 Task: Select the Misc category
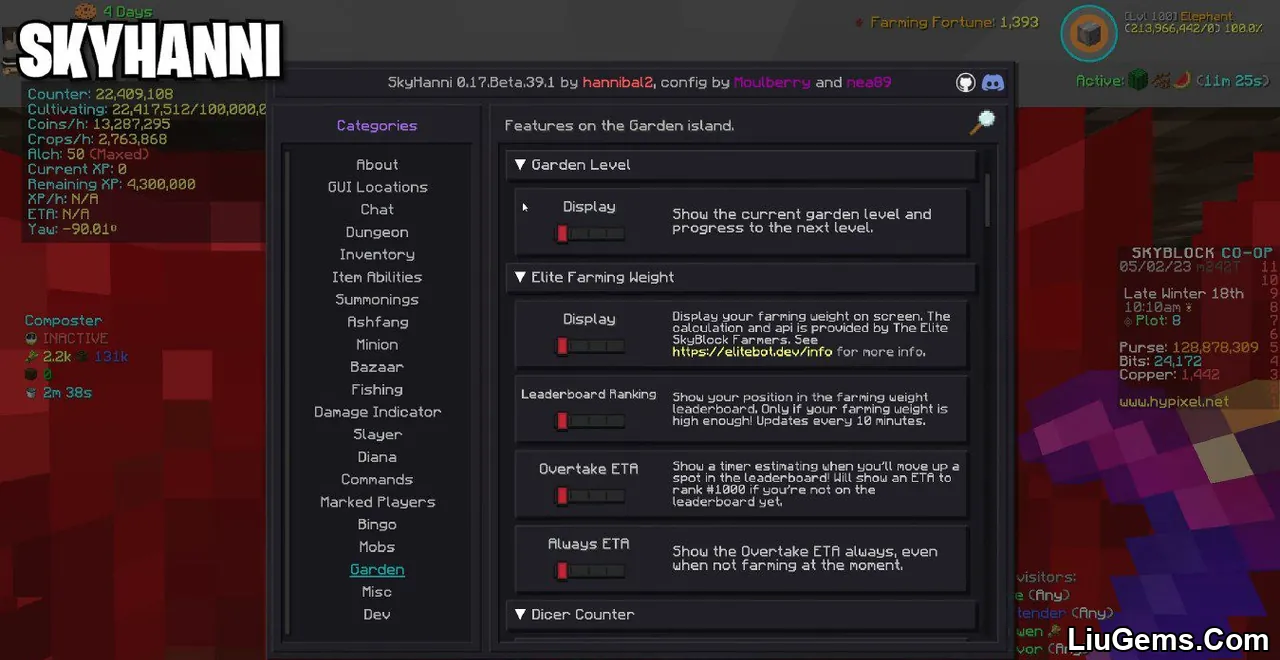pyautogui.click(x=377, y=592)
